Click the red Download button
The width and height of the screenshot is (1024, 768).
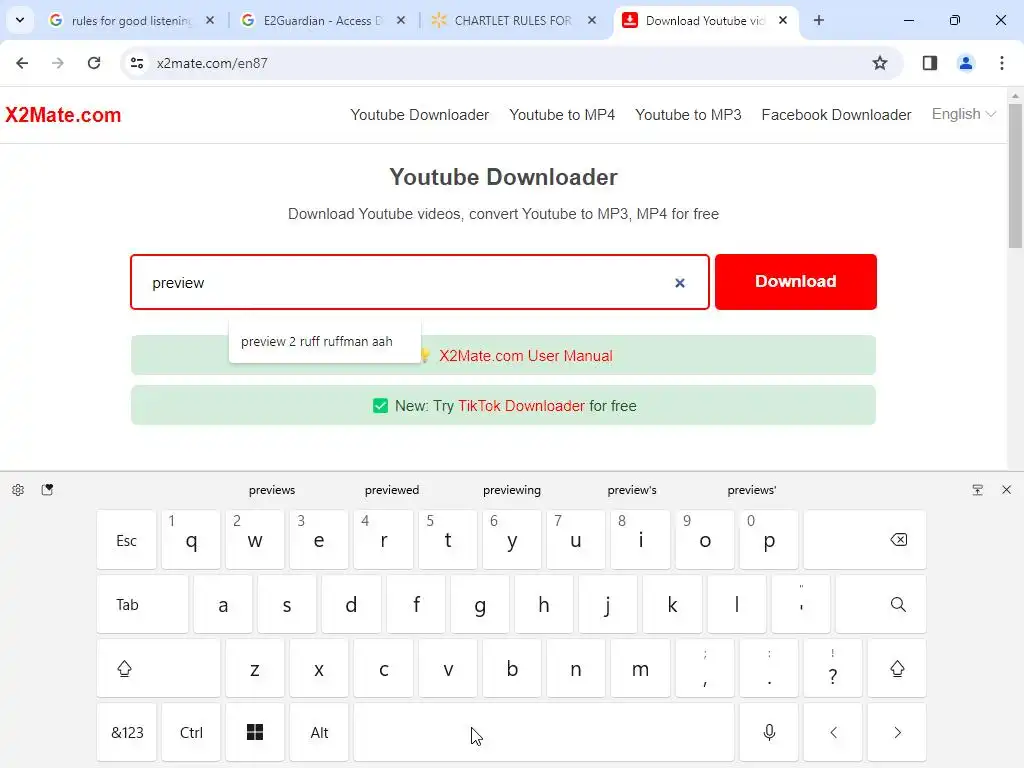[x=795, y=281]
